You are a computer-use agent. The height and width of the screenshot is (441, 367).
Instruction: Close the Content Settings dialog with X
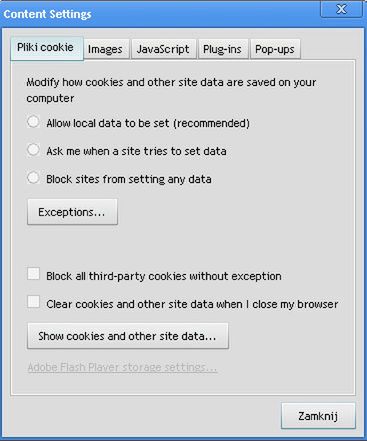[x=341, y=9]
